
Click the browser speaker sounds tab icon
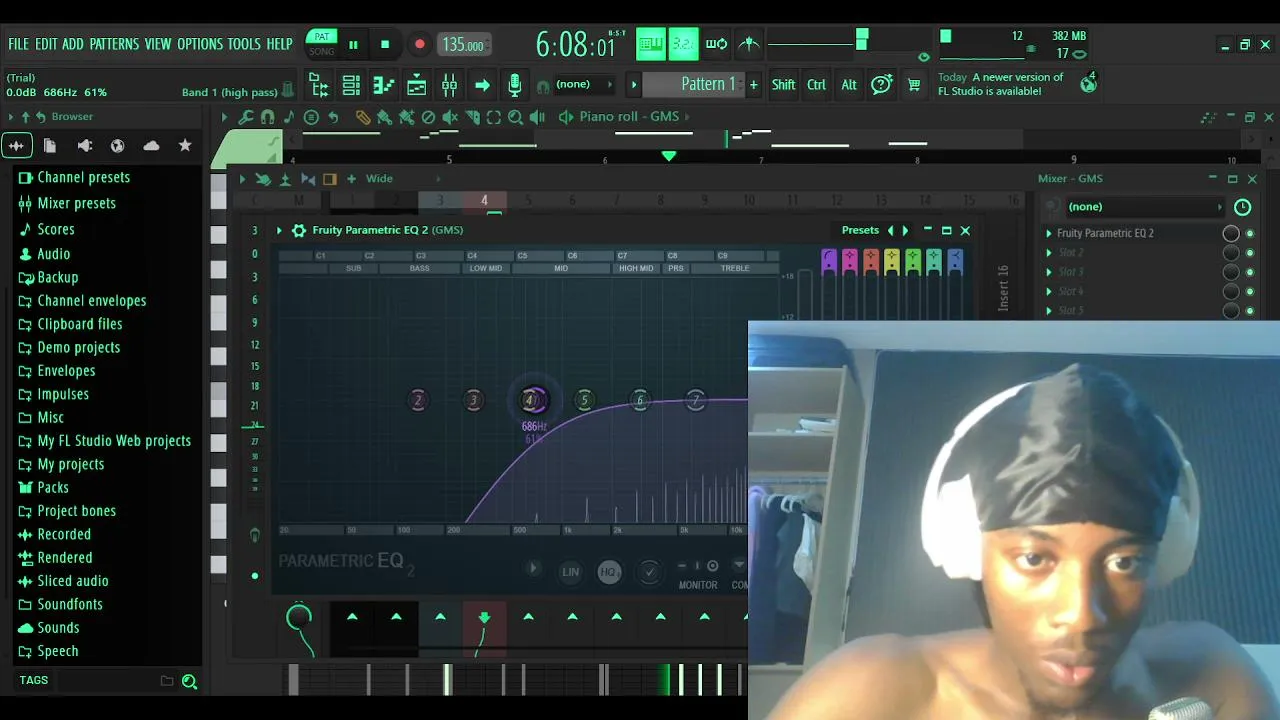click(85, 146)
